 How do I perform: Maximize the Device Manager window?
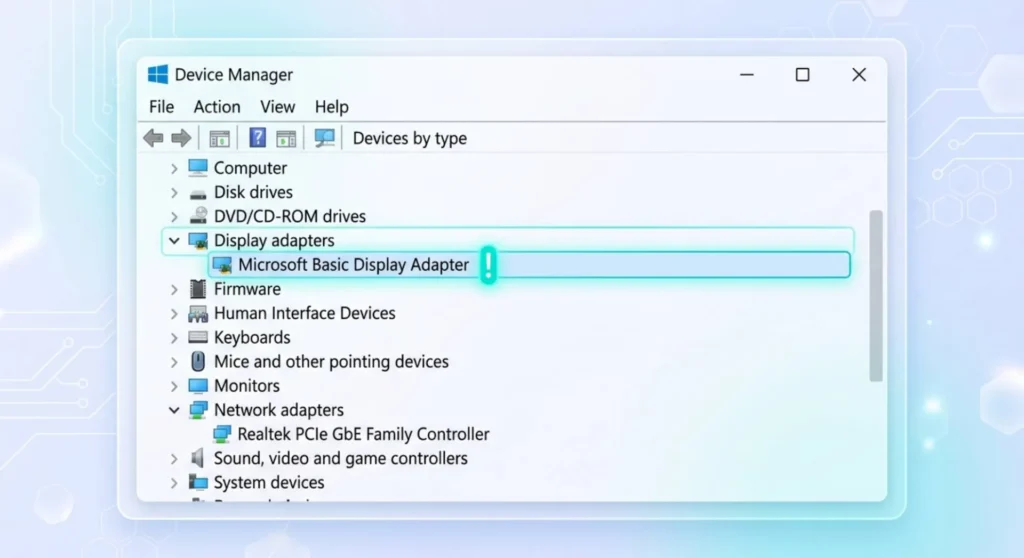pyautogui.click(x=803, y=74)
